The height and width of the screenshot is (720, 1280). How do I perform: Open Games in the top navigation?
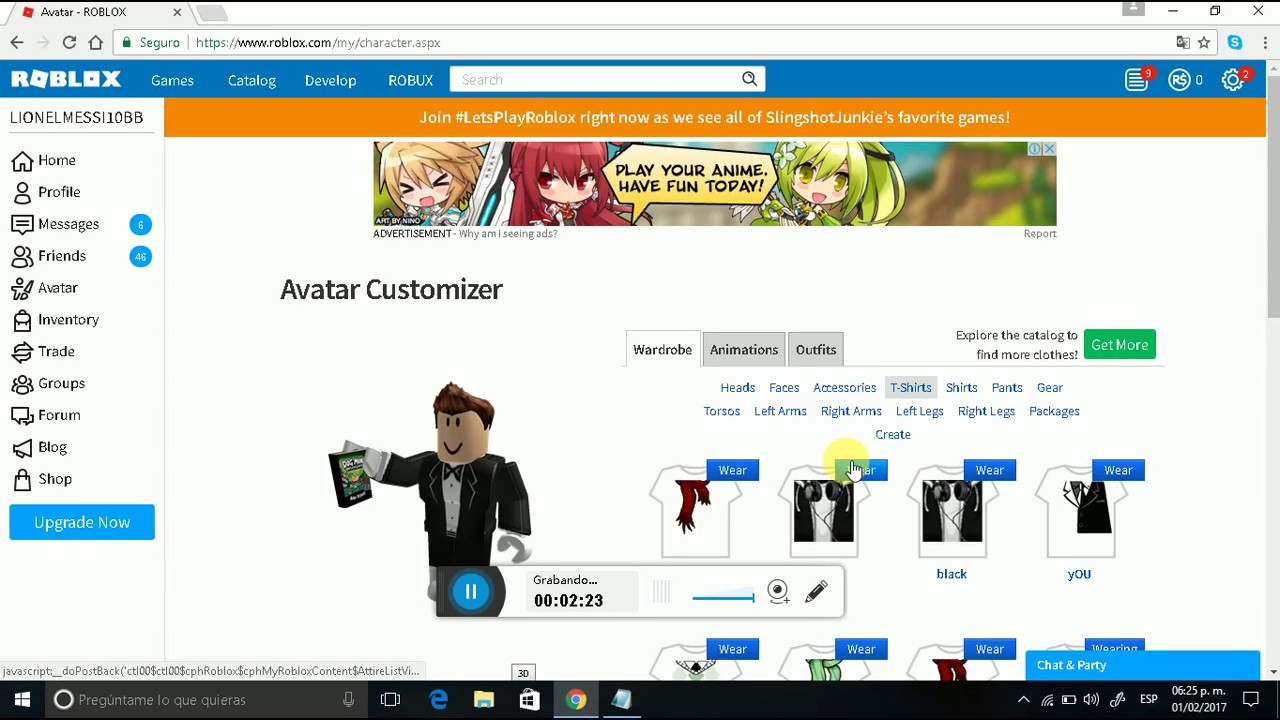(x=173, y=80)
